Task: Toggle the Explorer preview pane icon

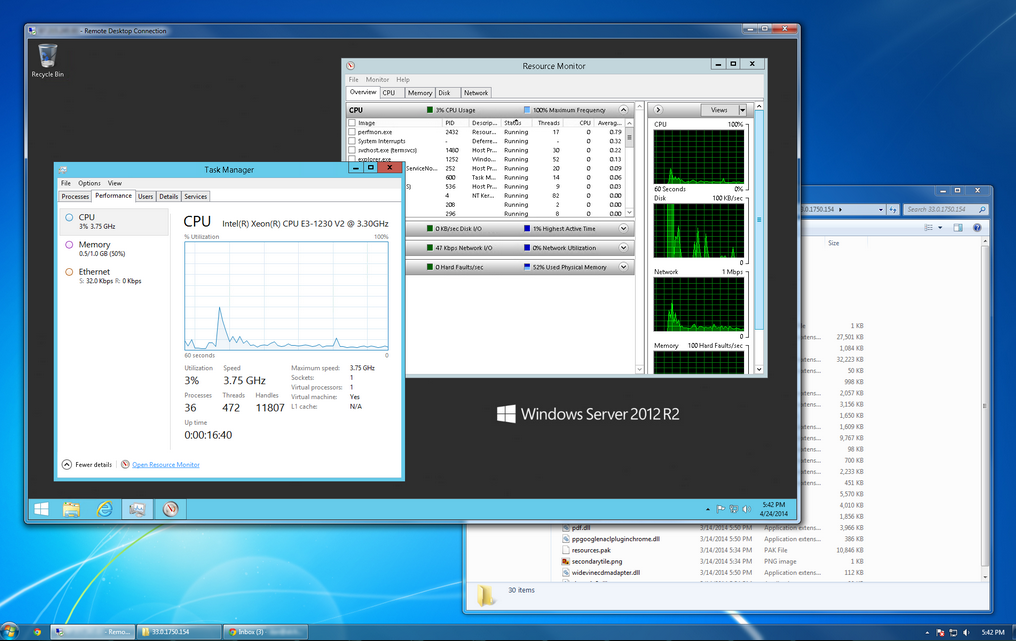Action: 958,227
